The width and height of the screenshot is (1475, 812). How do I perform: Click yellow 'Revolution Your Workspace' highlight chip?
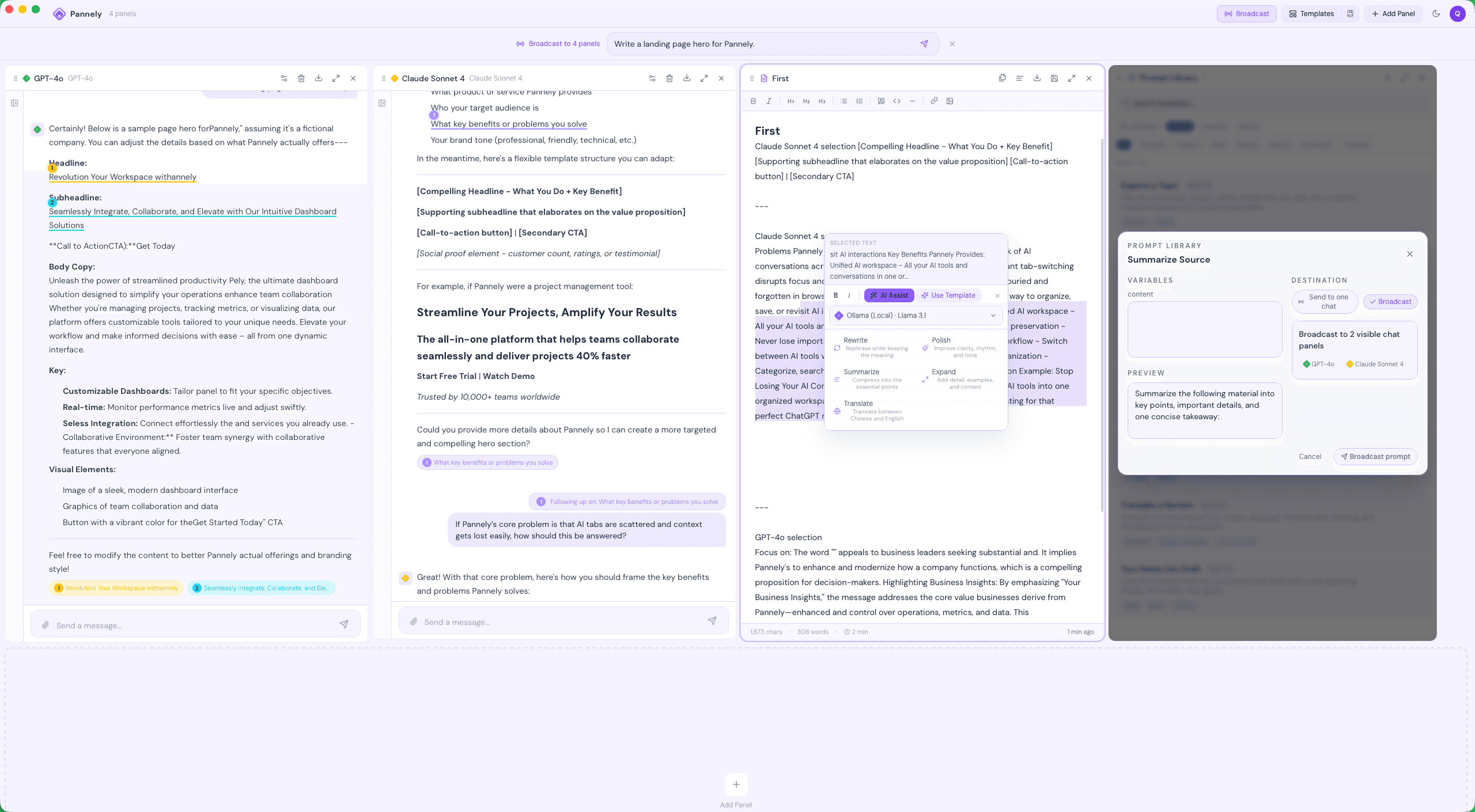point(116,588)
